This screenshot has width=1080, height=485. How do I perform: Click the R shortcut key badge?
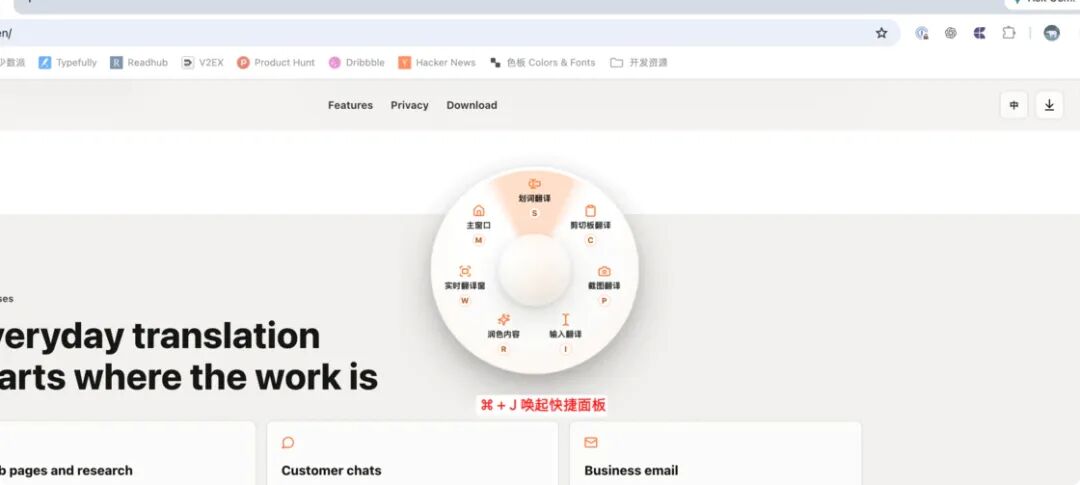[503, 349]
